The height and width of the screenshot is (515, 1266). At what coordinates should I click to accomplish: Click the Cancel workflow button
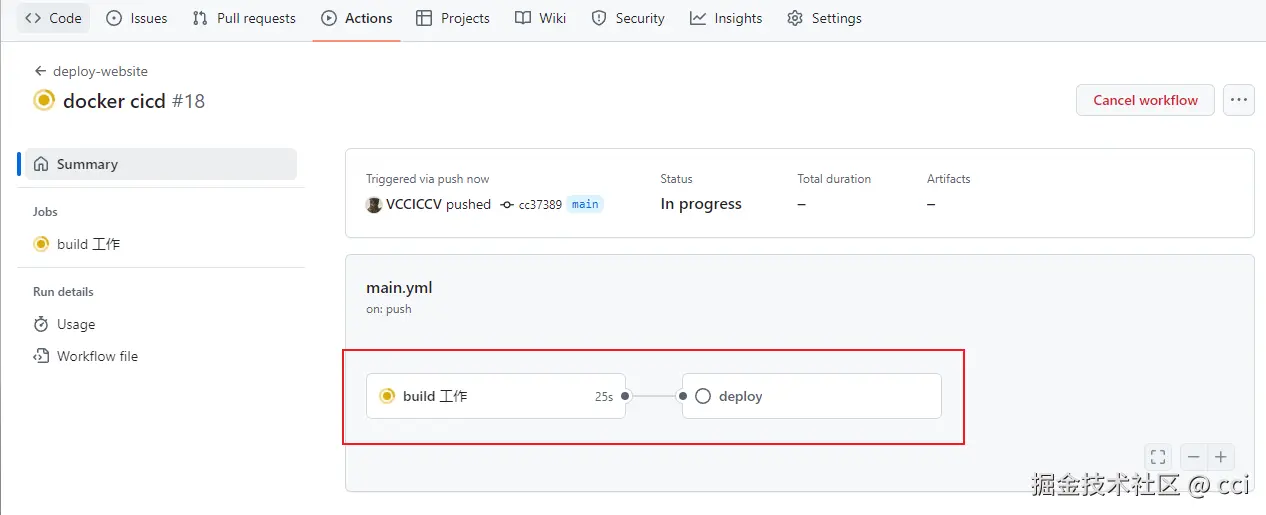click(1145, 100)
